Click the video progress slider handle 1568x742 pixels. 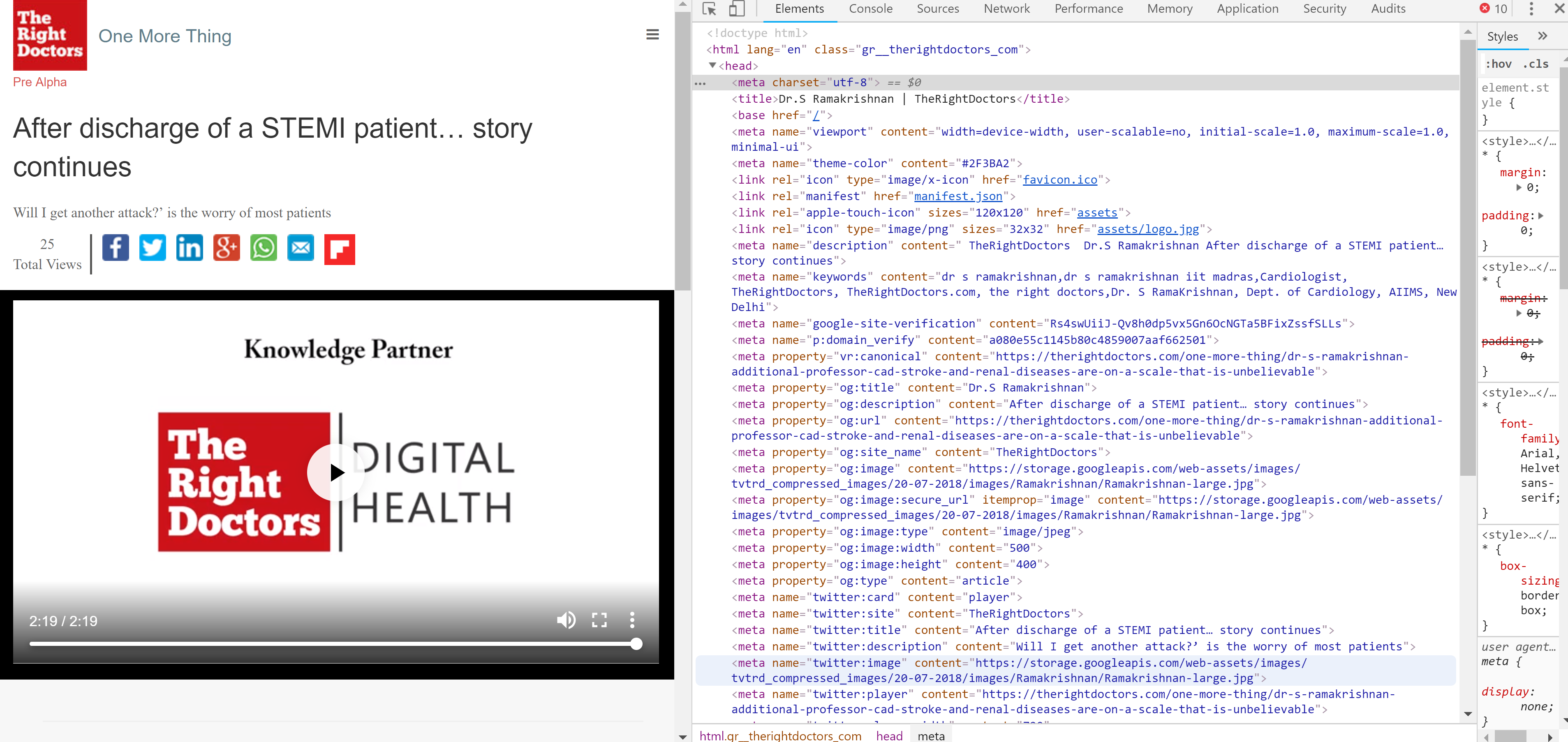(x=636, y=643)
